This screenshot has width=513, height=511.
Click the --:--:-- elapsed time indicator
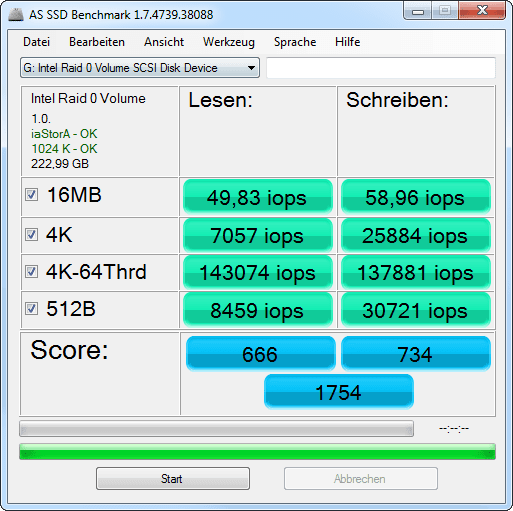[454, 428]
